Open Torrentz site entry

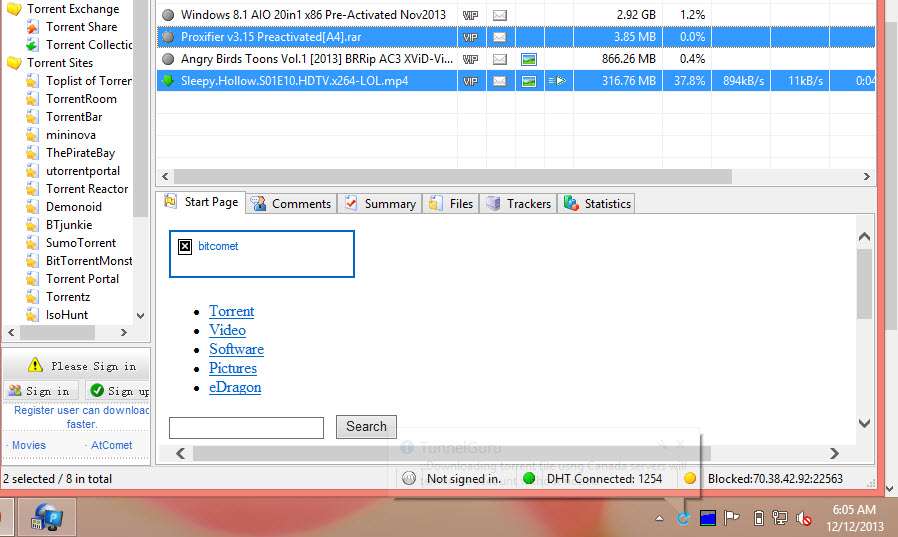pyautogui.click(x=68, y=297)
